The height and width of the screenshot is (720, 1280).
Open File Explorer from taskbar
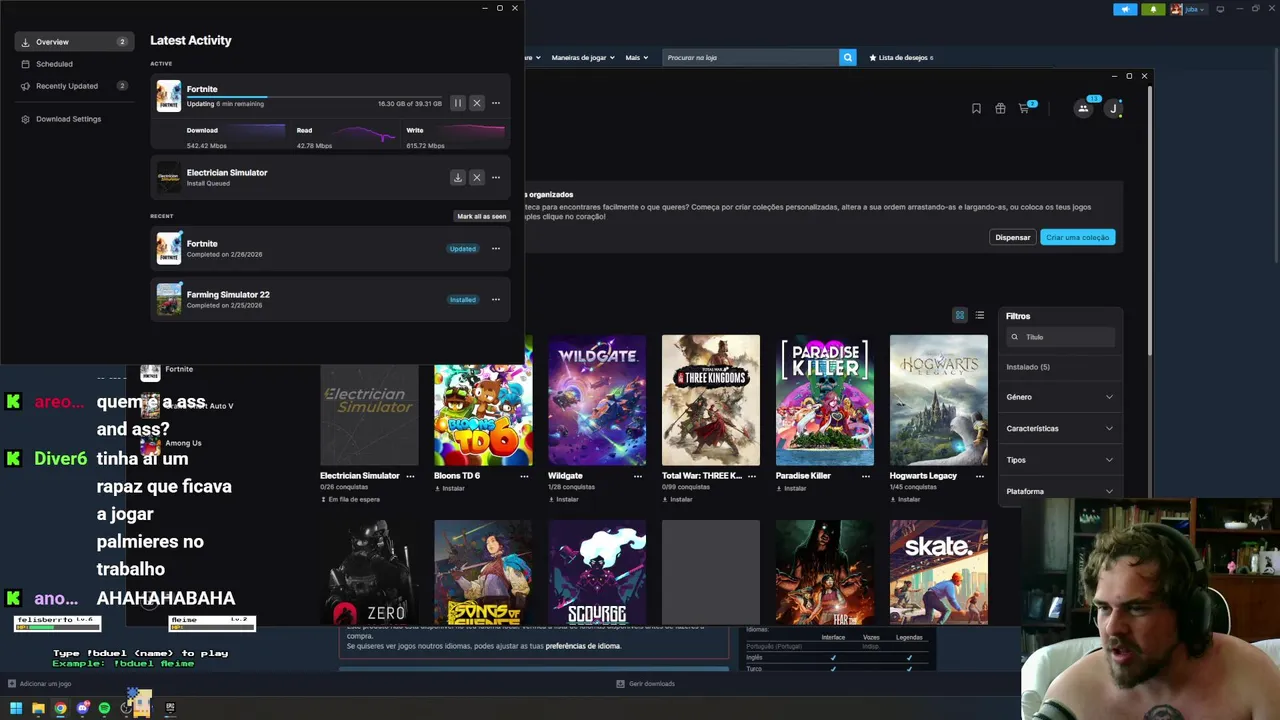point(38,708)
